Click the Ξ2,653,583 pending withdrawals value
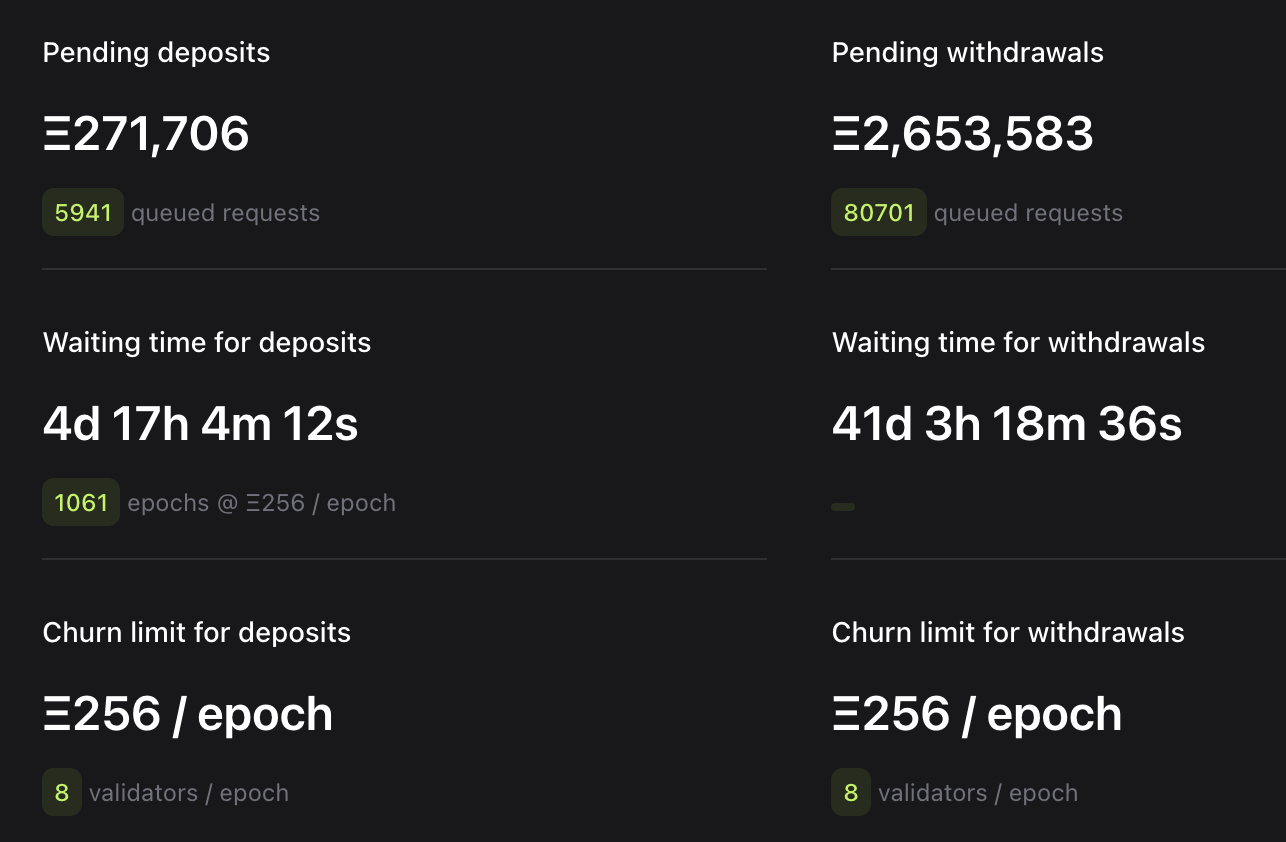Screen dimensions: 1286x842 pyautogui.click(x=962, y=134)
